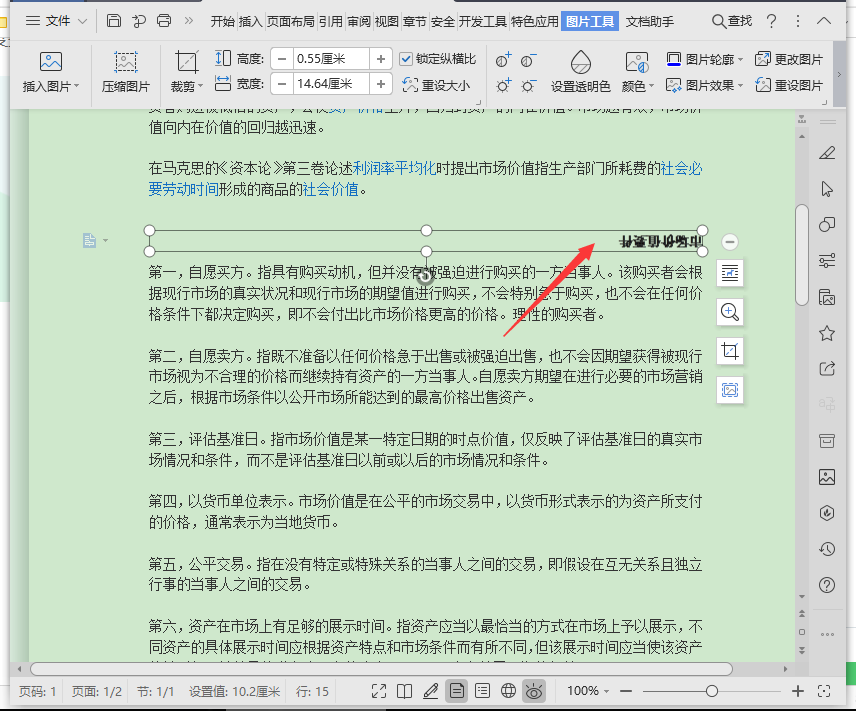Click 插入图片 icon

coord(51,62)
